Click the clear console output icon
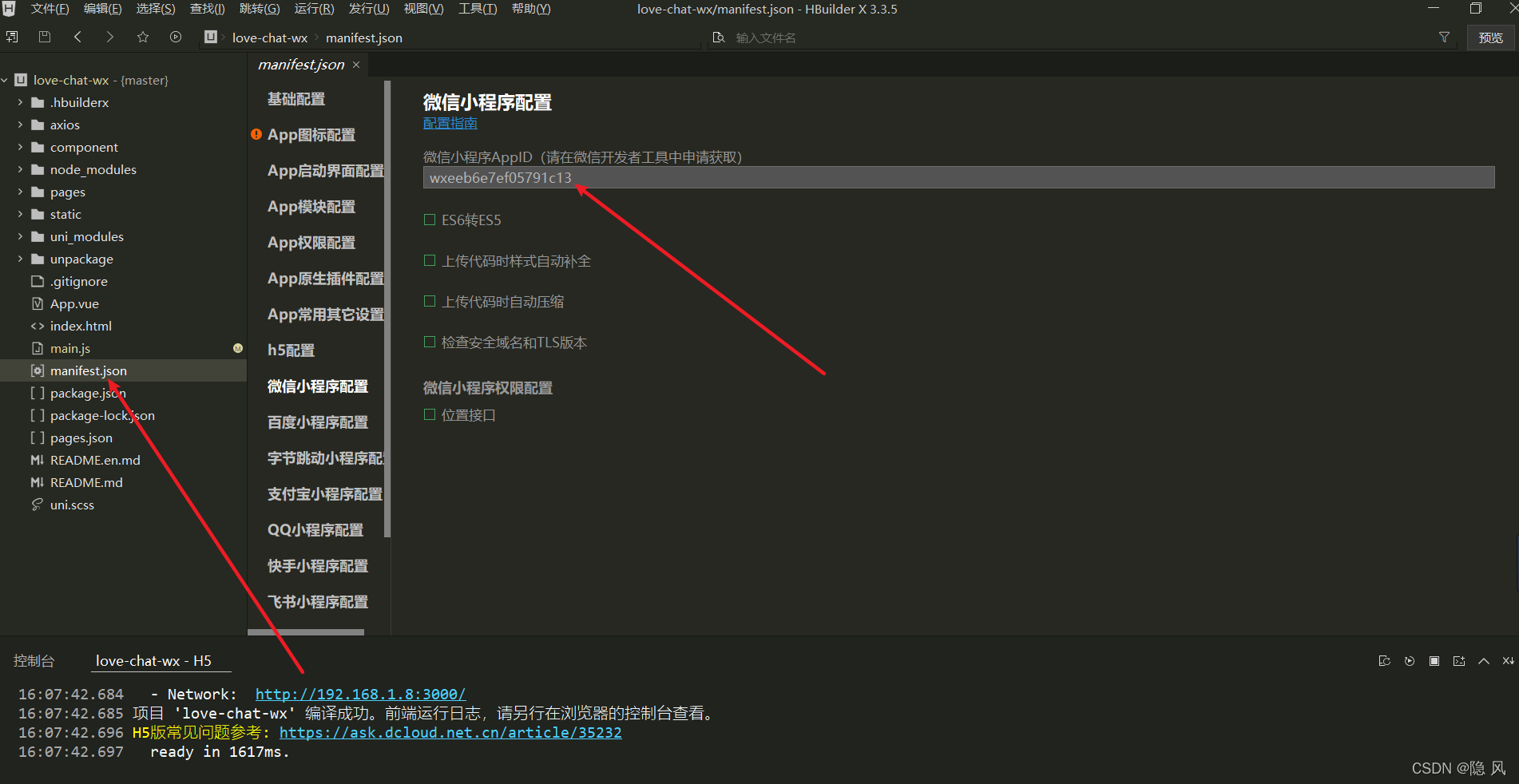1519x784 pixels. pos(1508,661)
